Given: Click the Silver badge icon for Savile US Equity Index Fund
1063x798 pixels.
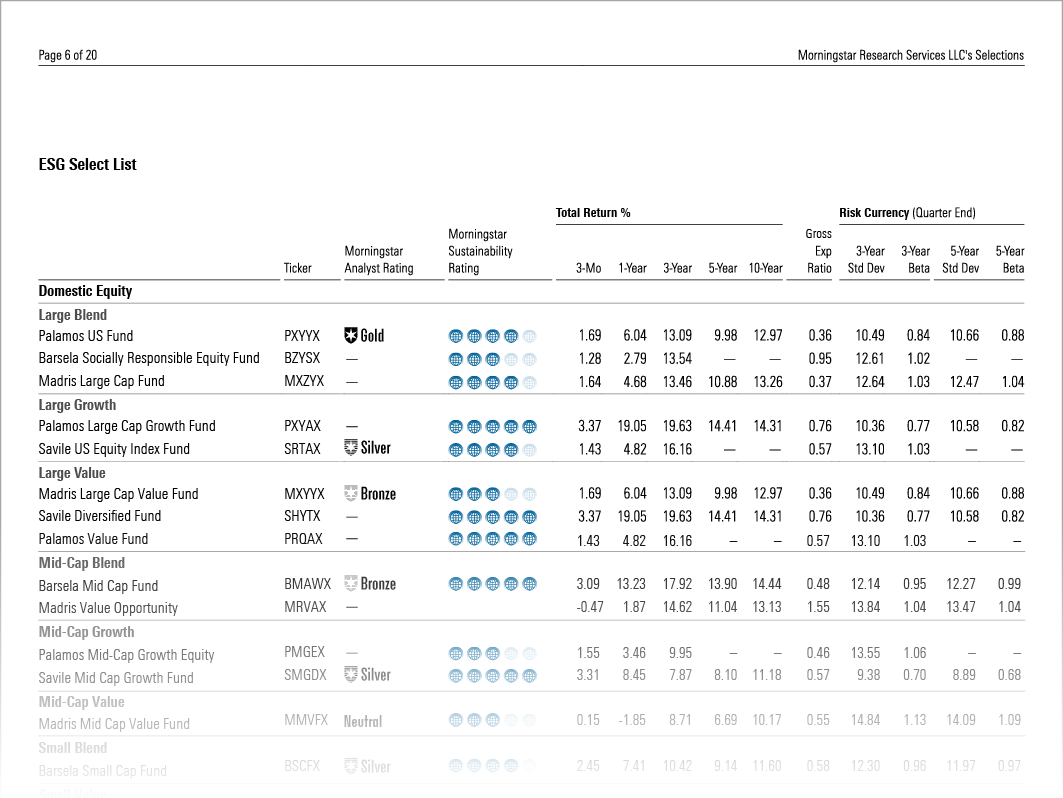Looking at the screenshot, I should [351, 448].
